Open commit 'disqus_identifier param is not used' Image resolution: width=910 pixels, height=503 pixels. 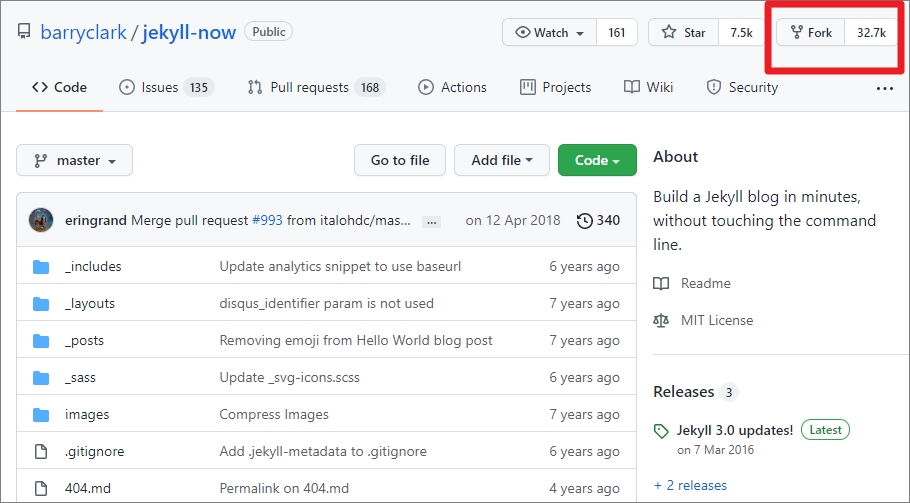326,303
